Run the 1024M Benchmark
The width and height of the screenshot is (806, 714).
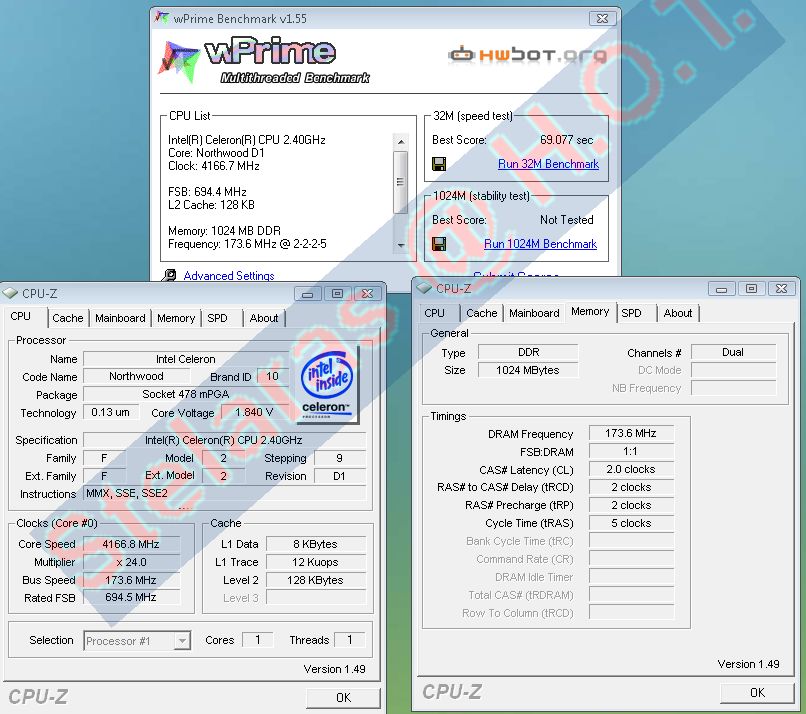coord(540,244)
